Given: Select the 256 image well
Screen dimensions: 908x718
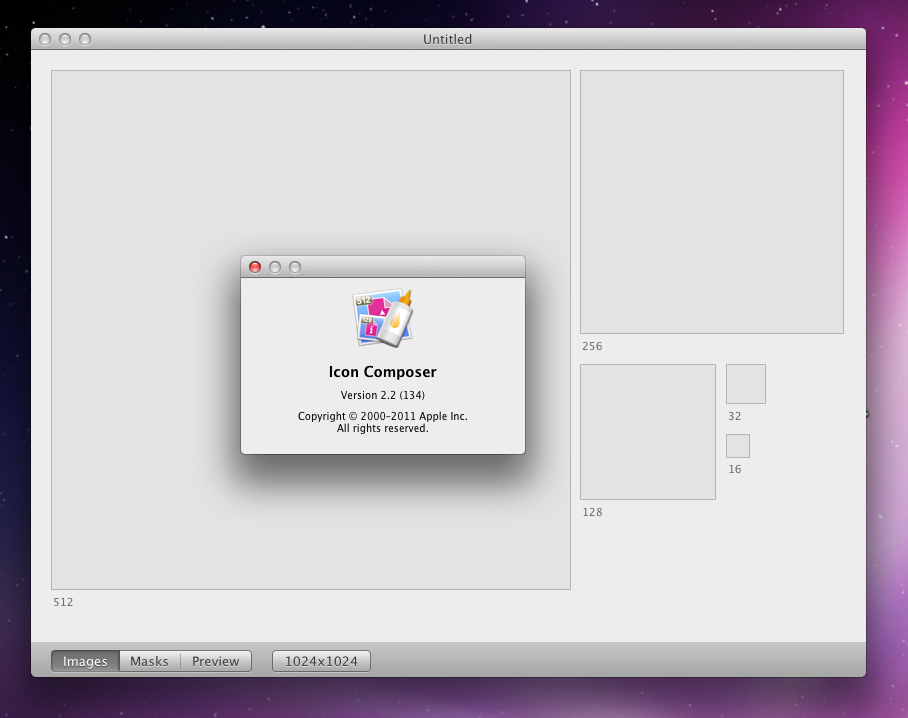Looking at the screenshot, I should point(712,202).
